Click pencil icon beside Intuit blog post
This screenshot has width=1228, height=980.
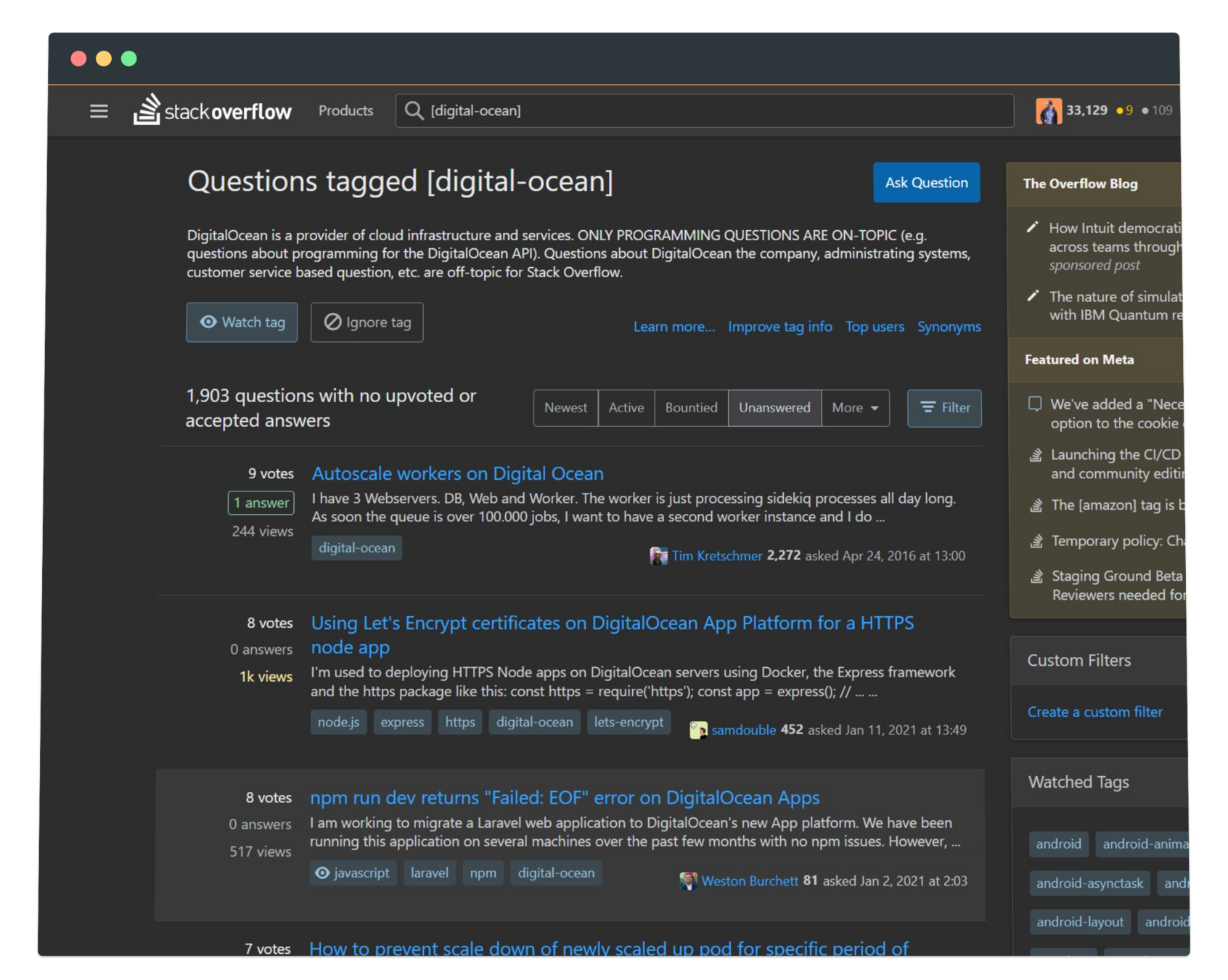(x=1033, y=228)
